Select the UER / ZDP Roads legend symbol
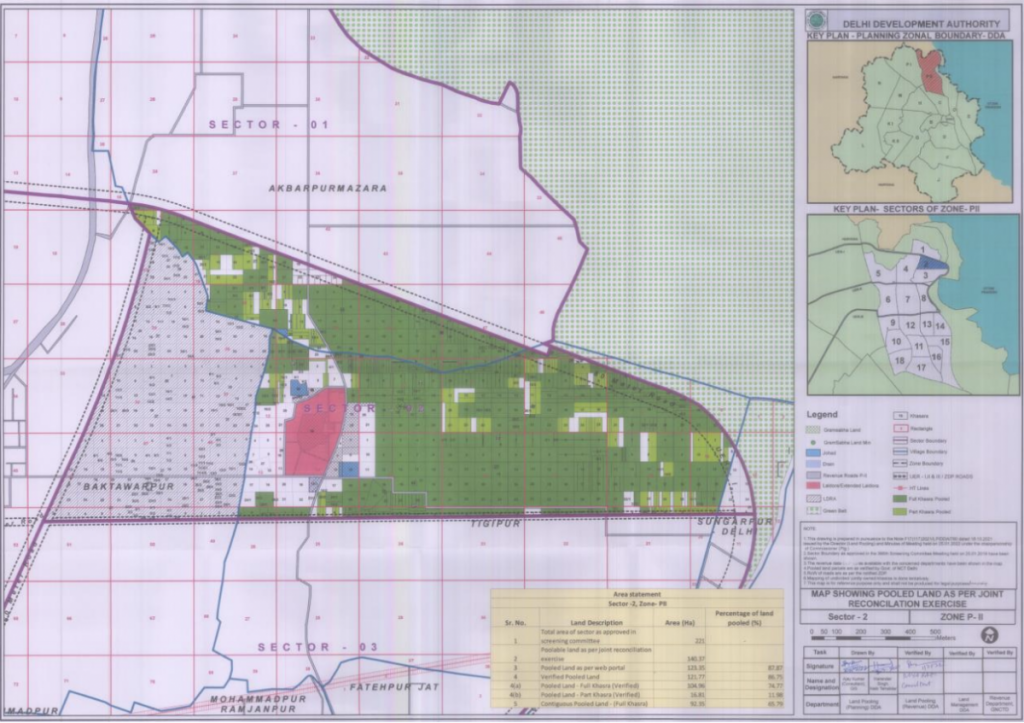1024x723 pixels. pyautogui.click(x=899, y=476)
